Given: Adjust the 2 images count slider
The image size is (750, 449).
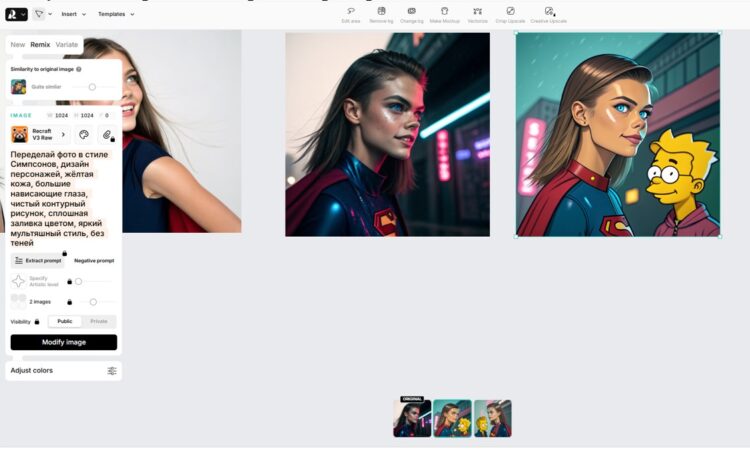Looking at the screenshot, I should pos(93,302).
